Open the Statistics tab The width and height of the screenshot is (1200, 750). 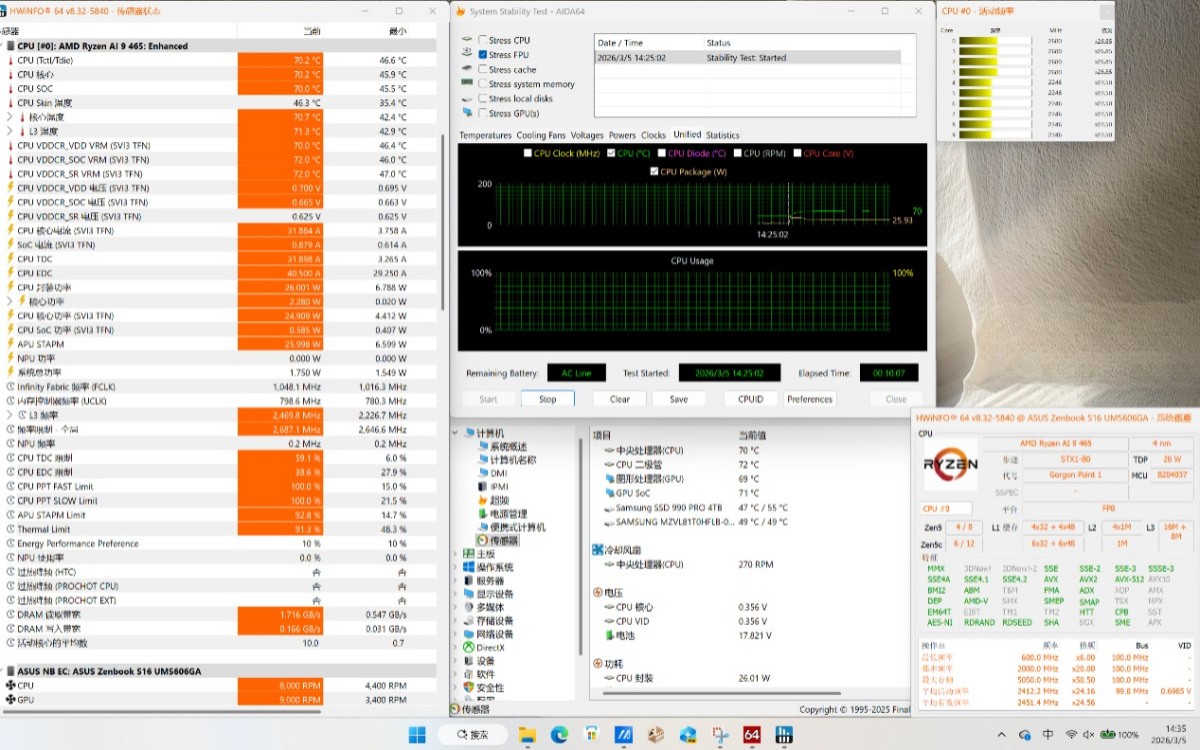(x=722, y=135)
